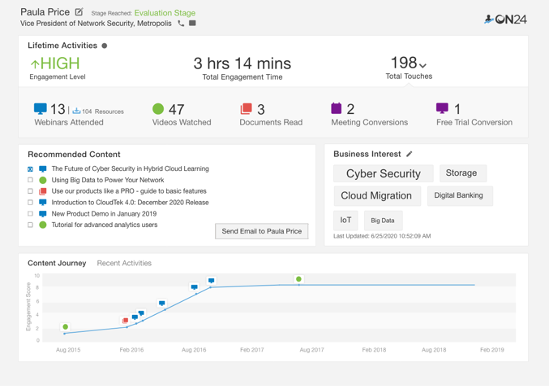Uncheck Future of Cyber Security checkbox
The height and width of the screenshot is (388, 549).
pyautogui.click(x=30, y=169)
